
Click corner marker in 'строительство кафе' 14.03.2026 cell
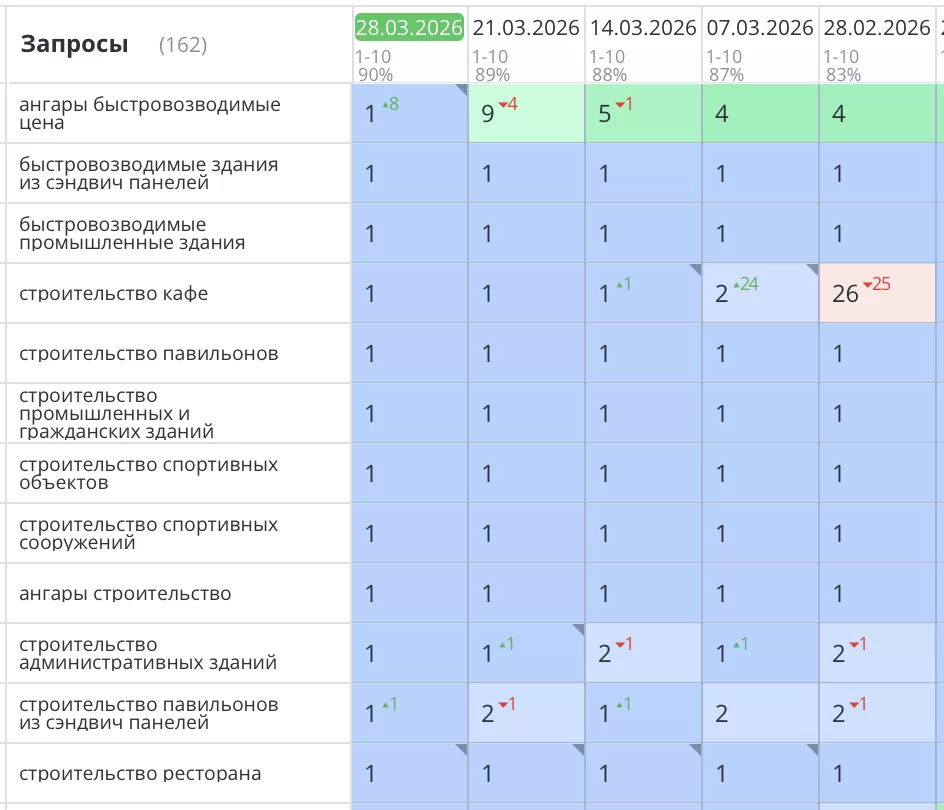click(x=695, y=270)
